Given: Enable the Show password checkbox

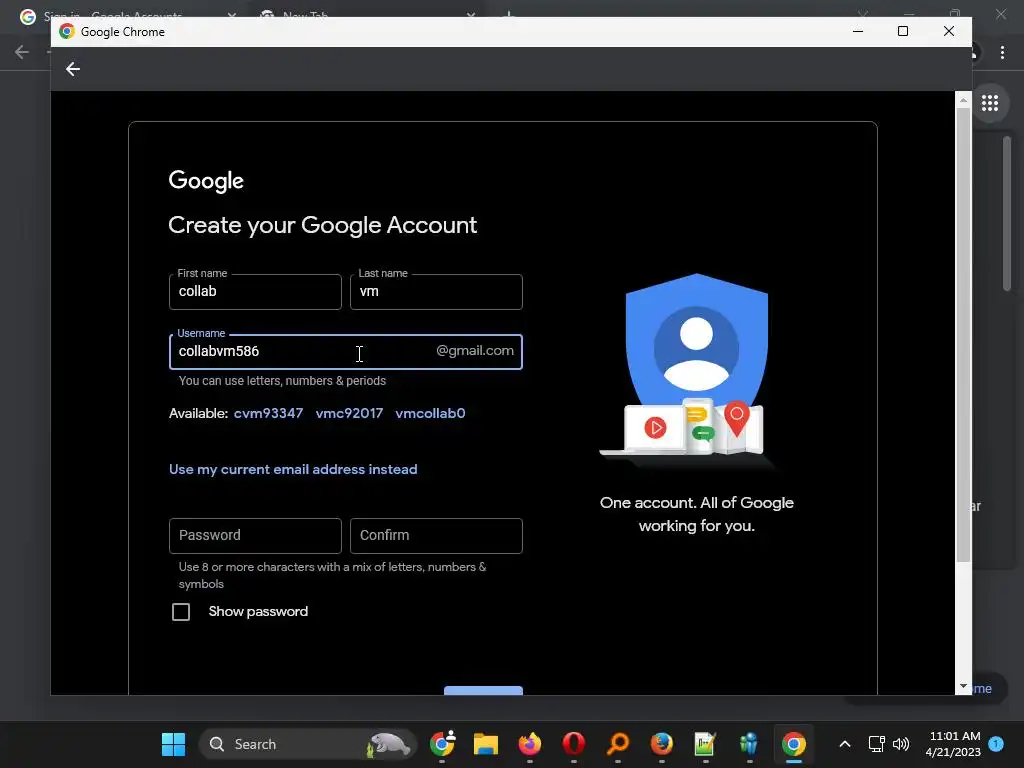Looking at the screenshot, I should click(181, 612).
